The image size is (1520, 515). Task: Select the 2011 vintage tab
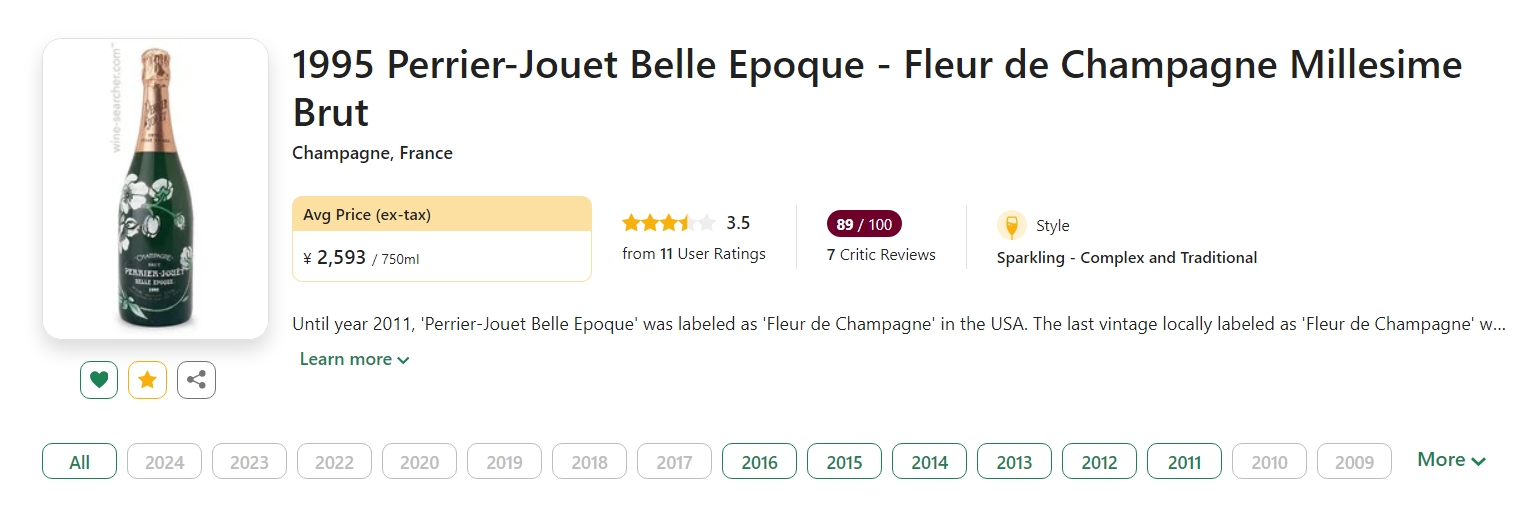1184,462
